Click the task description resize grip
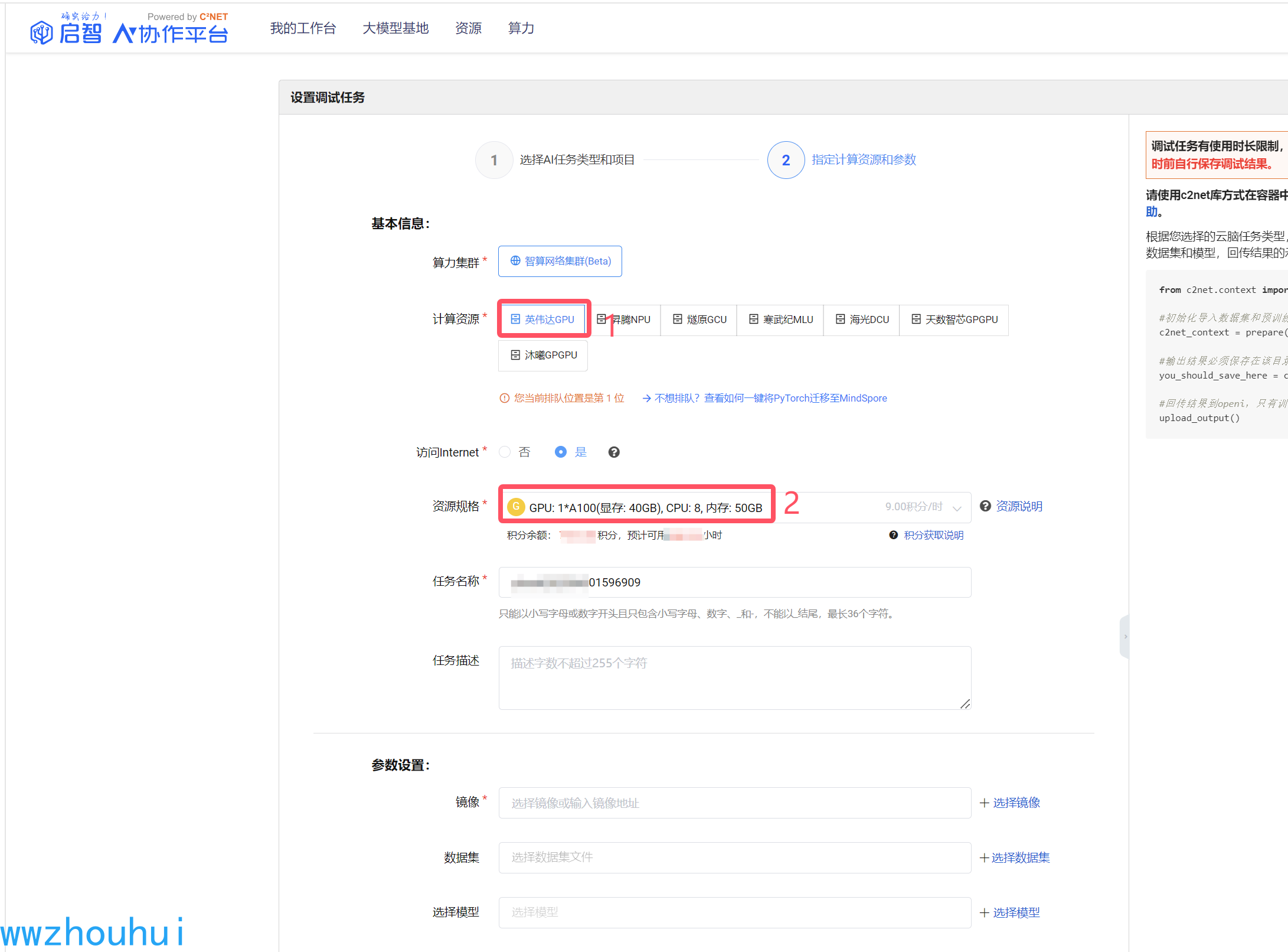The image size is (1288, 952). tap(965, 704)
